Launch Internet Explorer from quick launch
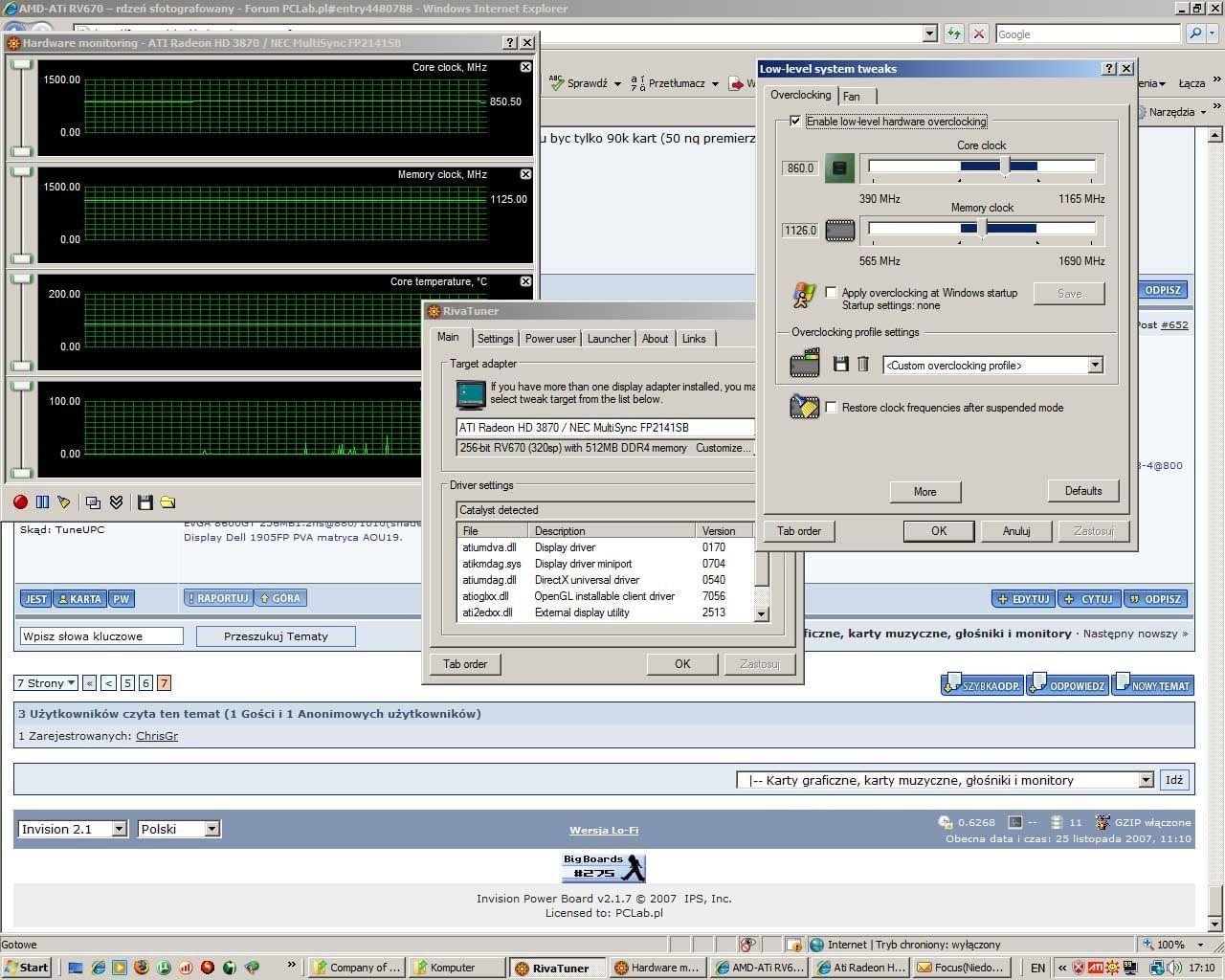 98,968
